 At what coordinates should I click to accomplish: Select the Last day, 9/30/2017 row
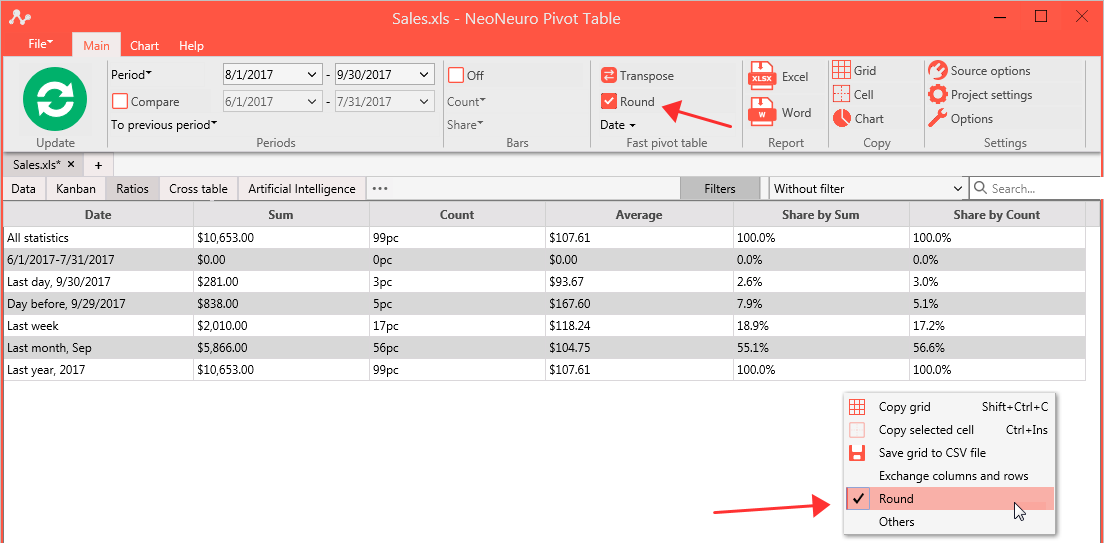(544, 282)
